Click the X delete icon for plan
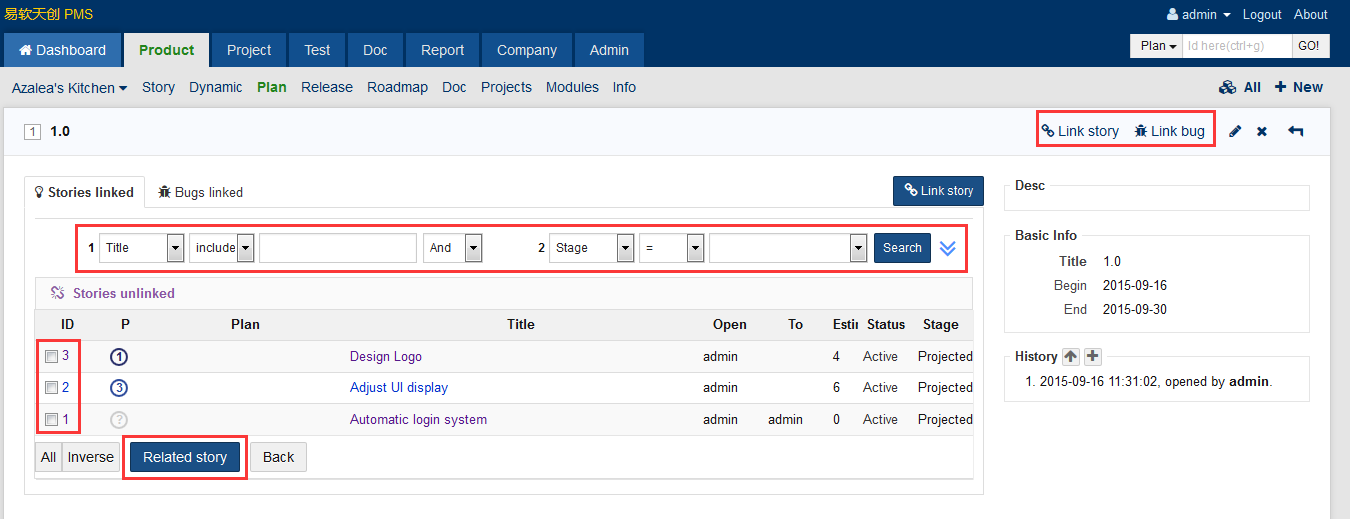This screenshot has width=1350, height=519. point(1262,132)
